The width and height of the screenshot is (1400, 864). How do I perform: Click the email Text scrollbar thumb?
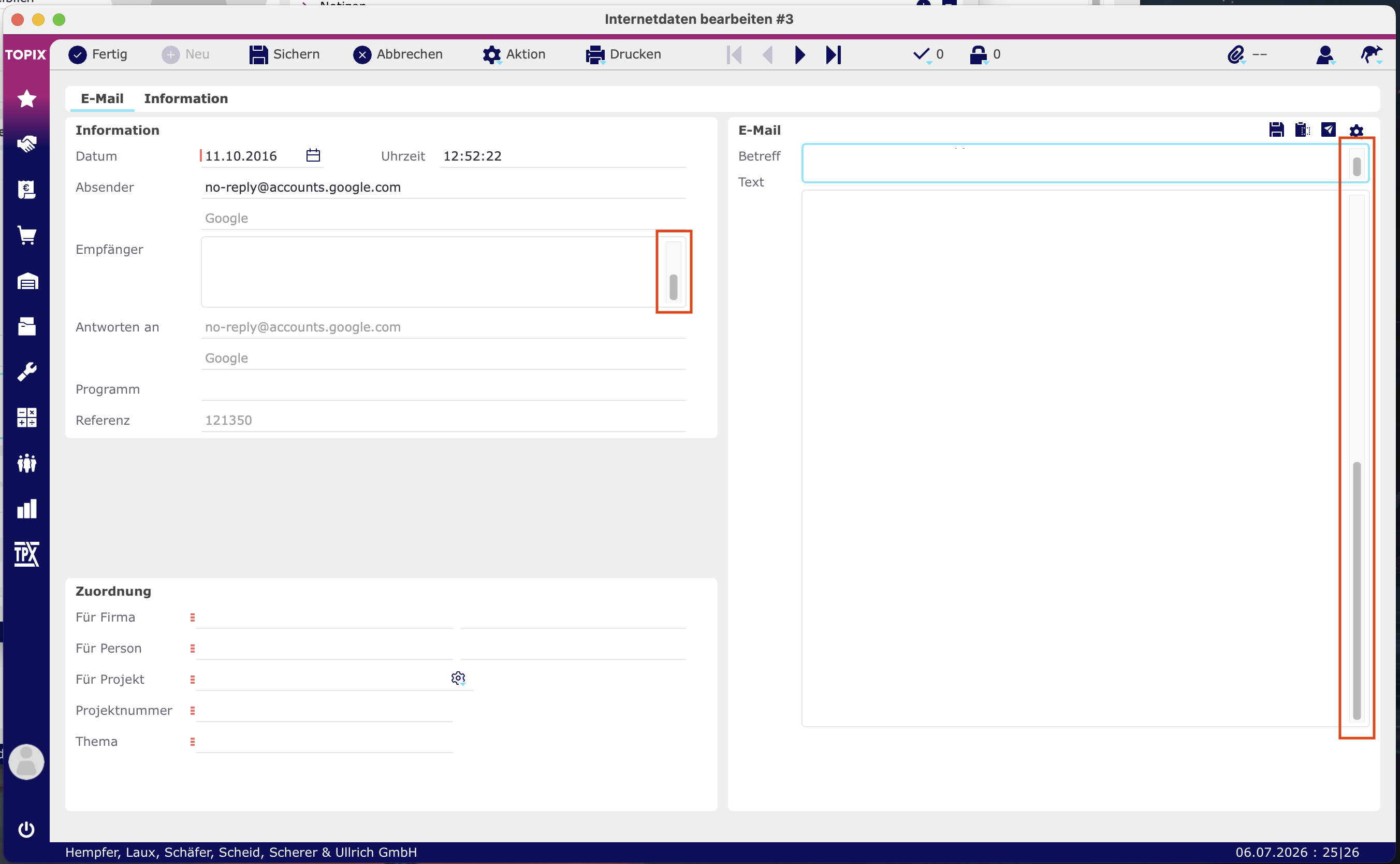[1357, 591]
